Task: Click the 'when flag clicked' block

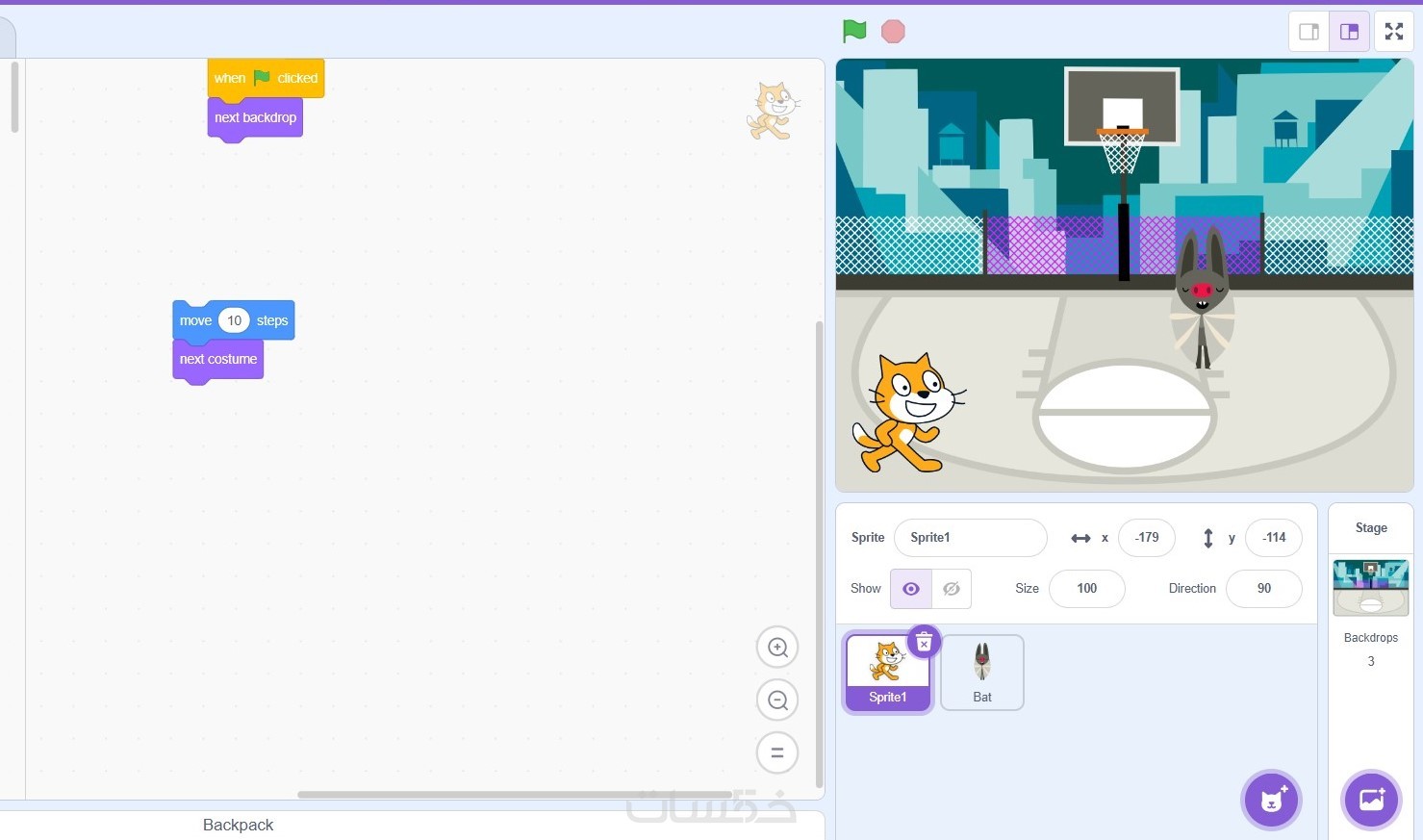Action: (x=266, y=79)
